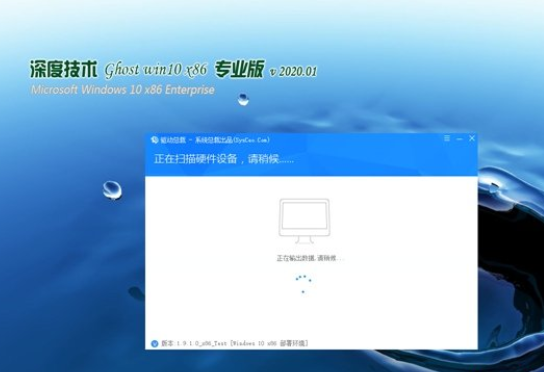Click the '深度技术' heading on the desktop
The height and width of the screenshot is (372, 544).
tap(63, 69)
